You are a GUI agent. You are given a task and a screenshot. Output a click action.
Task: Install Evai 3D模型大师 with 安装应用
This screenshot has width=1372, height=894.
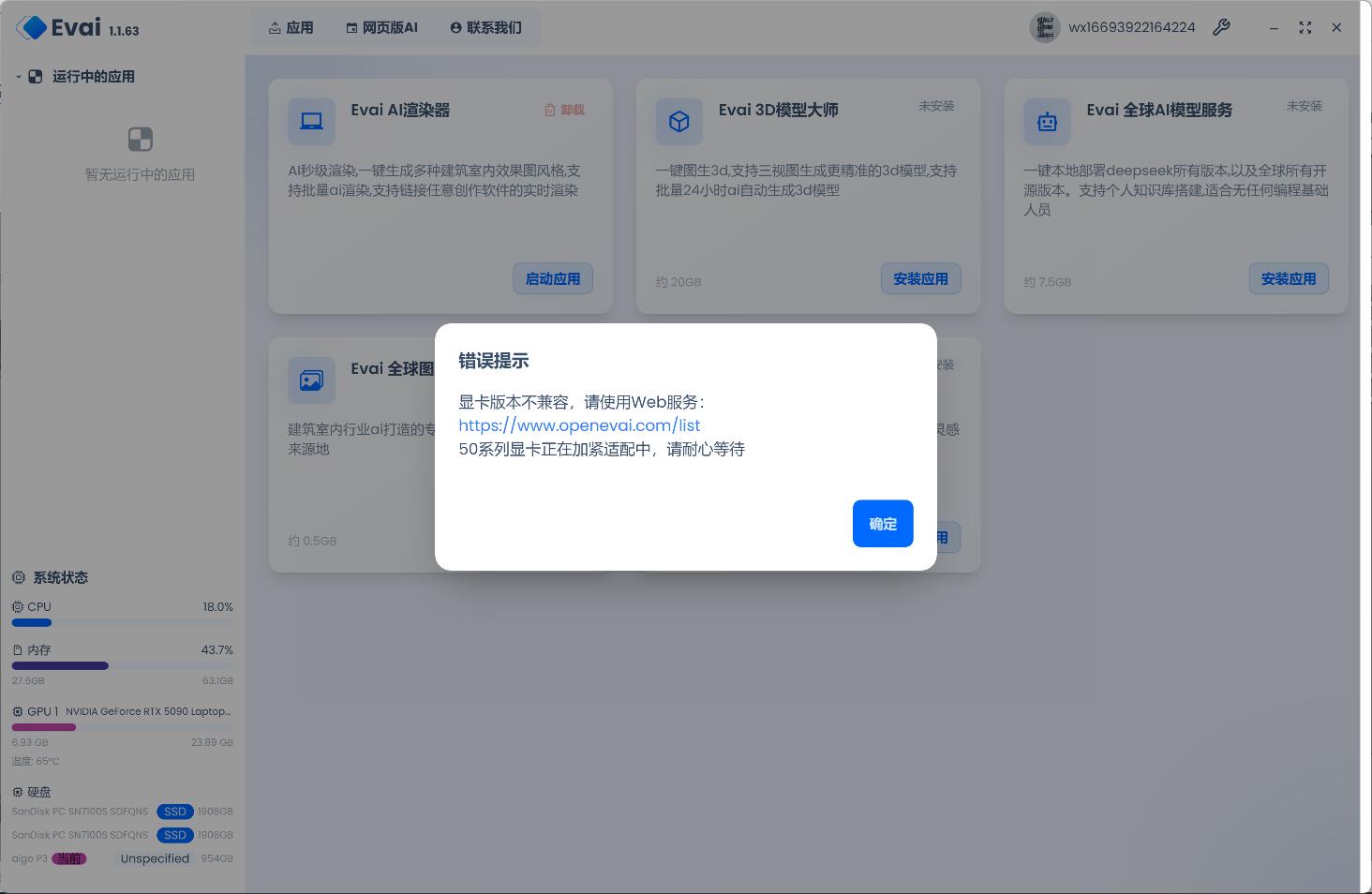[921, 278]
